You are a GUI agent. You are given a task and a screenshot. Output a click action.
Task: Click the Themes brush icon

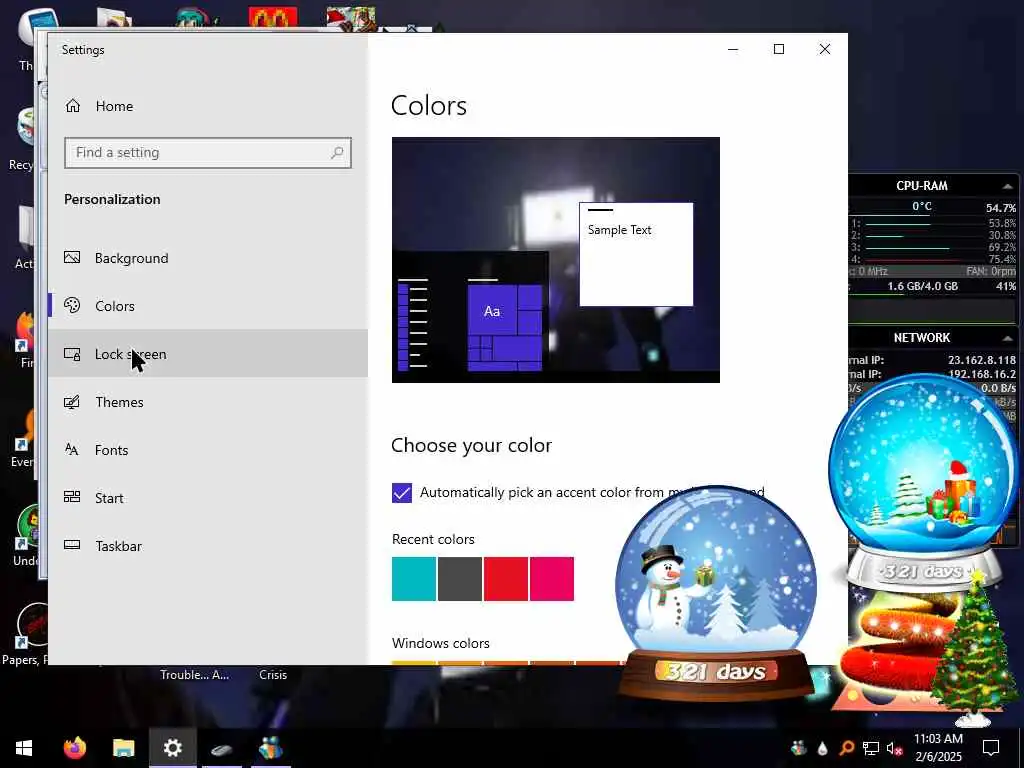pos(72,402)
